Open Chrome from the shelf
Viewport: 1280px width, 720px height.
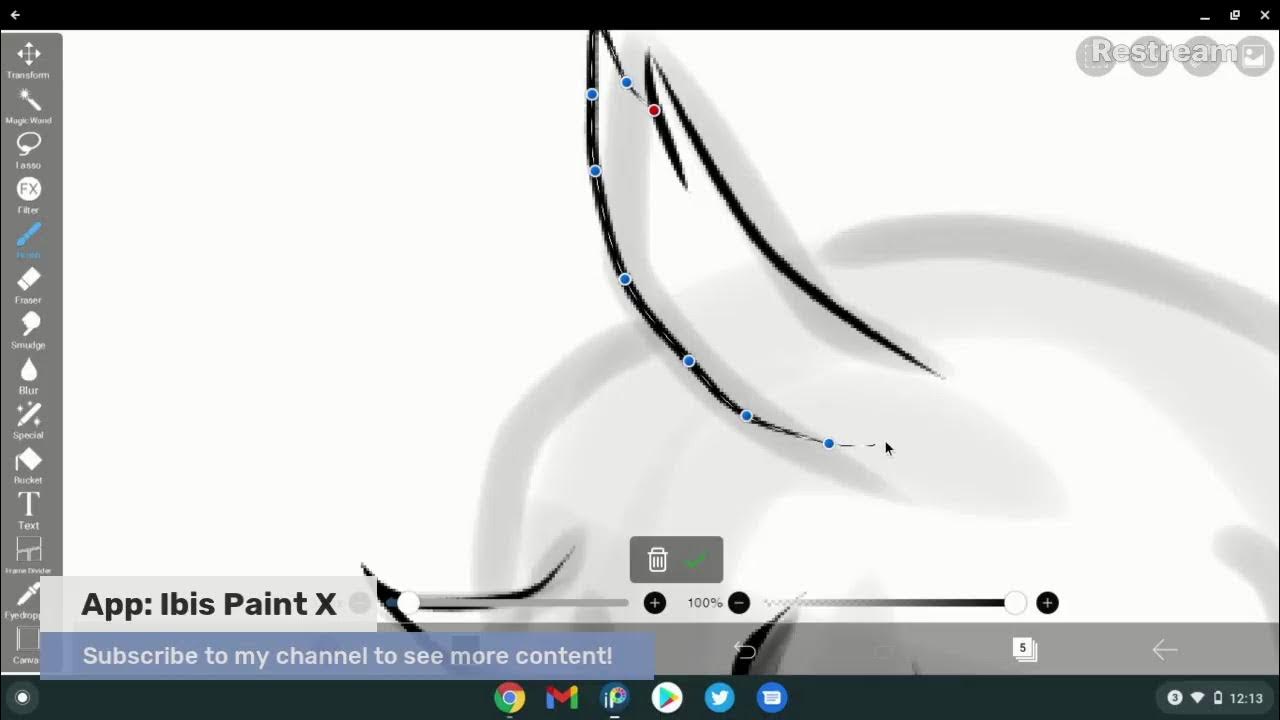(510, 698)
